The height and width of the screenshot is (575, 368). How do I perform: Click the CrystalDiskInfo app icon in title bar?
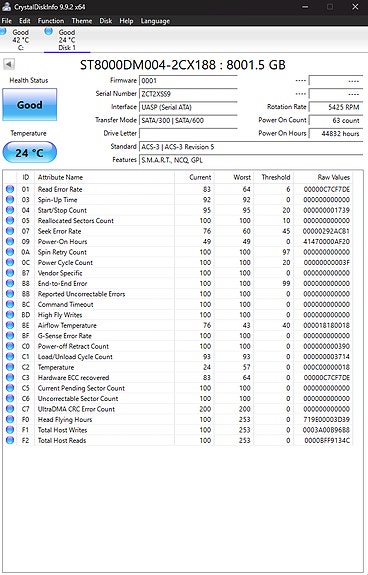(6, 7)
